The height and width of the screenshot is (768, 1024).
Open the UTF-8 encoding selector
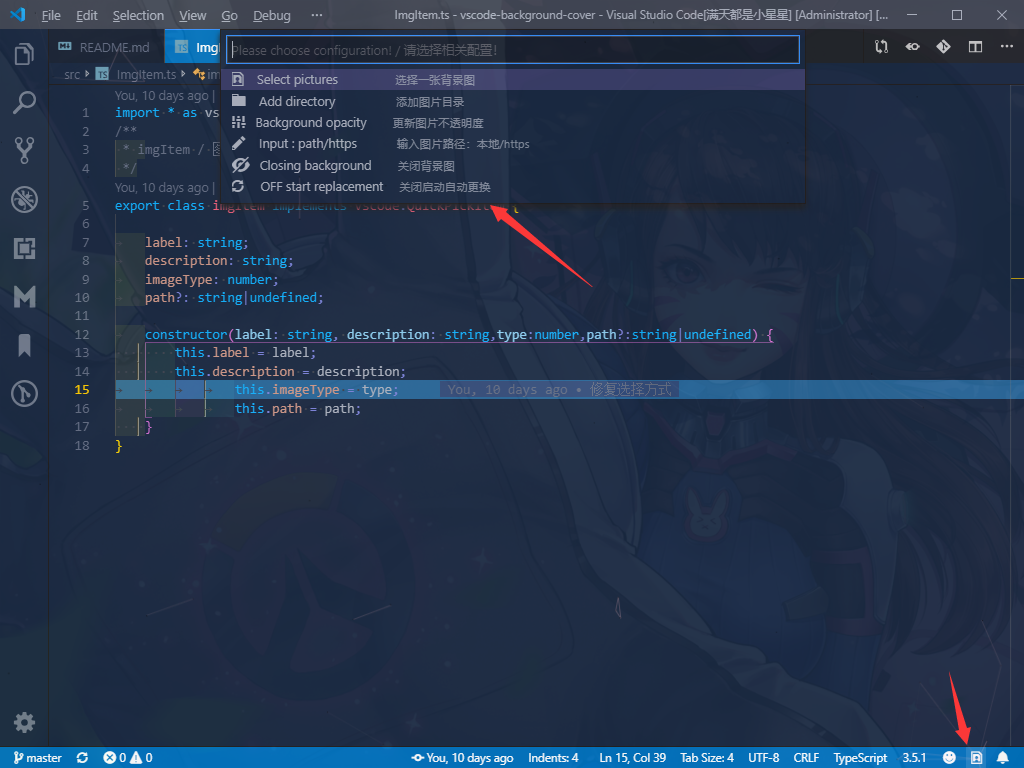(x=763, y=758)
